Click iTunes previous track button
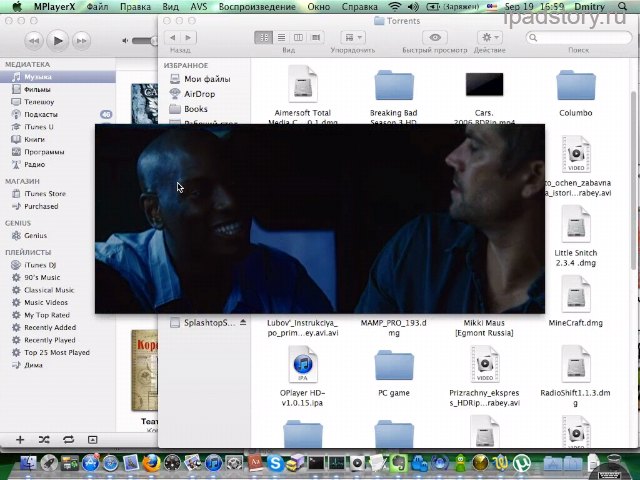Image resolution: width=640 pixels, height=480 pixels. coord(34,41)
